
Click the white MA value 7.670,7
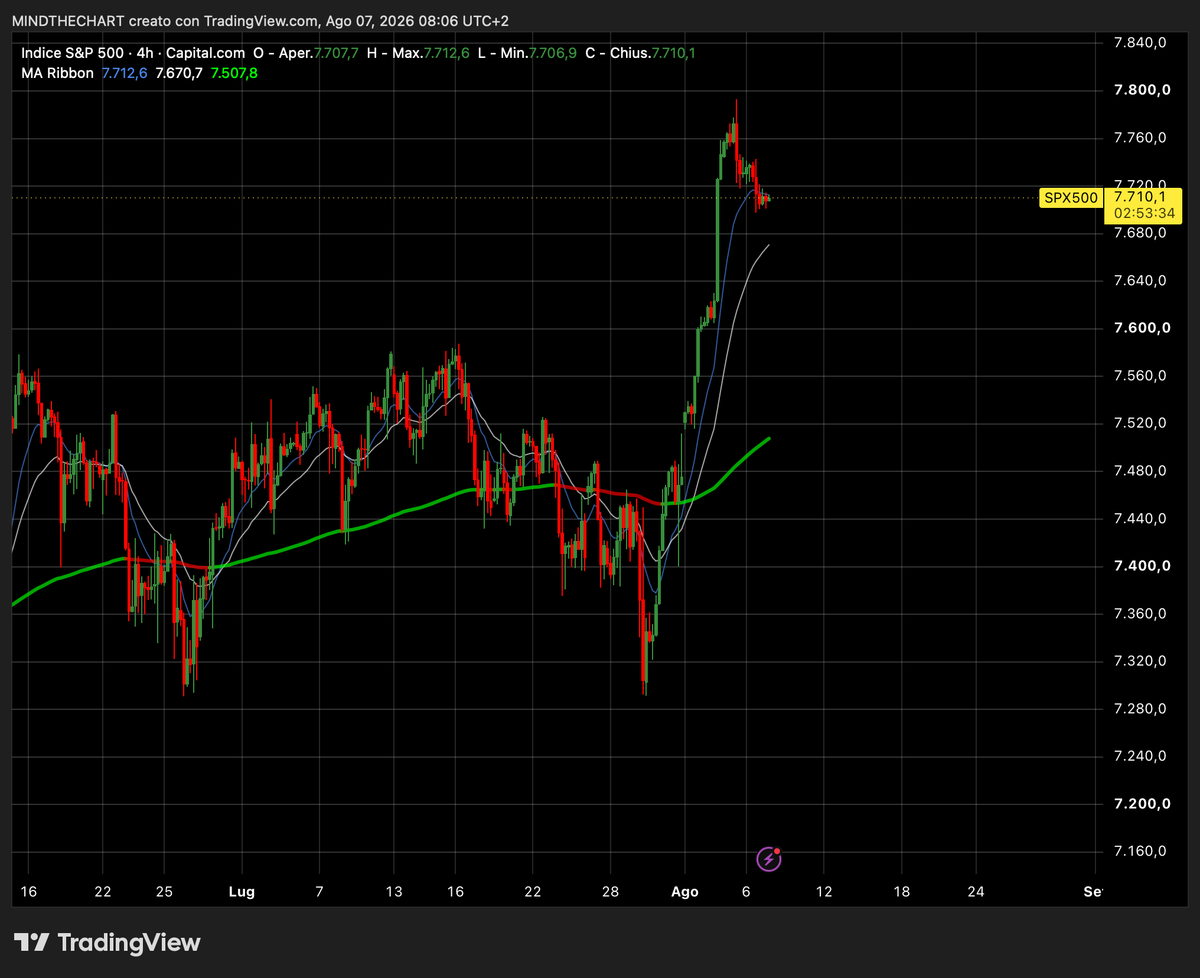coord(180,73)
